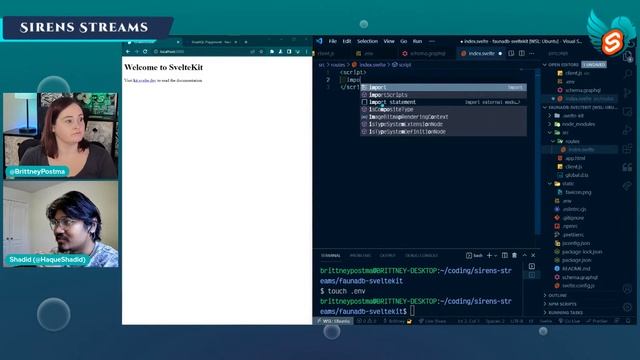Click the split terminal icon

pyautogui.click(x=504, y=256)
